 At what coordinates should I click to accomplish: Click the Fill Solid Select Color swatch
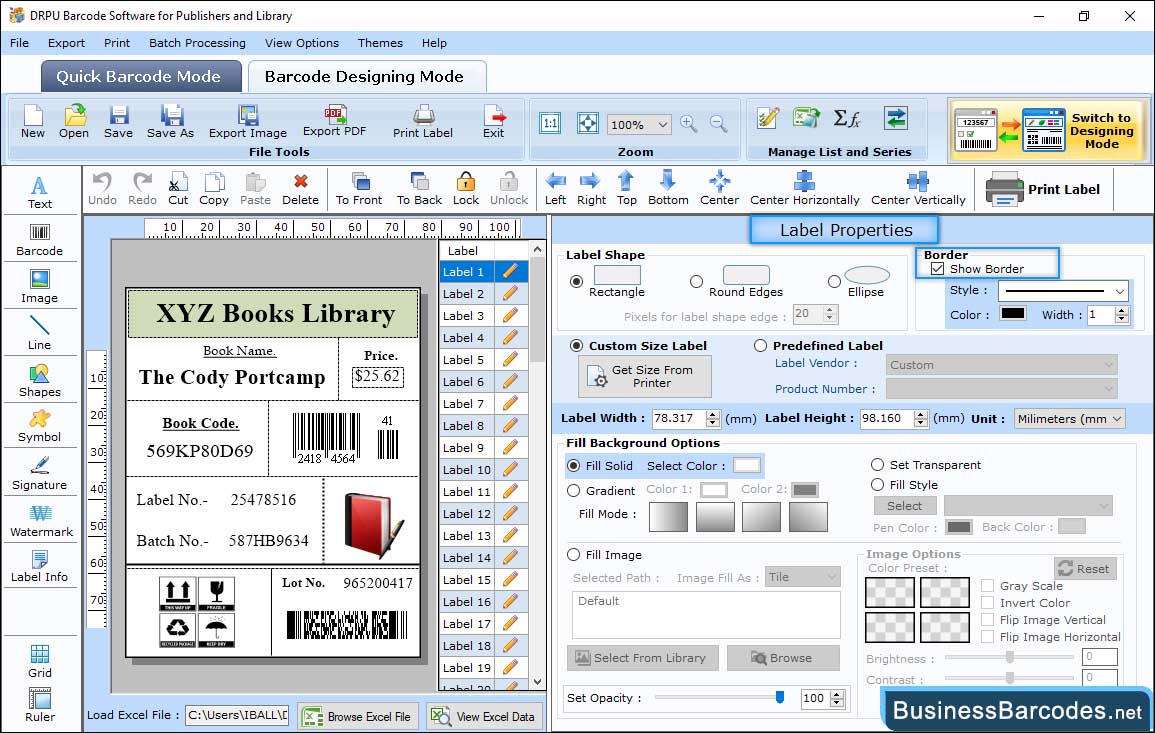pyautogui.click(x=746, y=466)
